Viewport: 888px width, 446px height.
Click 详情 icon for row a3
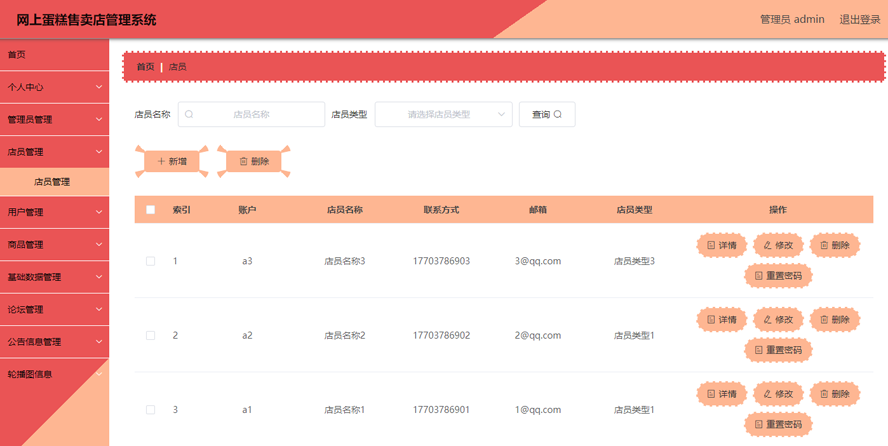coord(711,245)
